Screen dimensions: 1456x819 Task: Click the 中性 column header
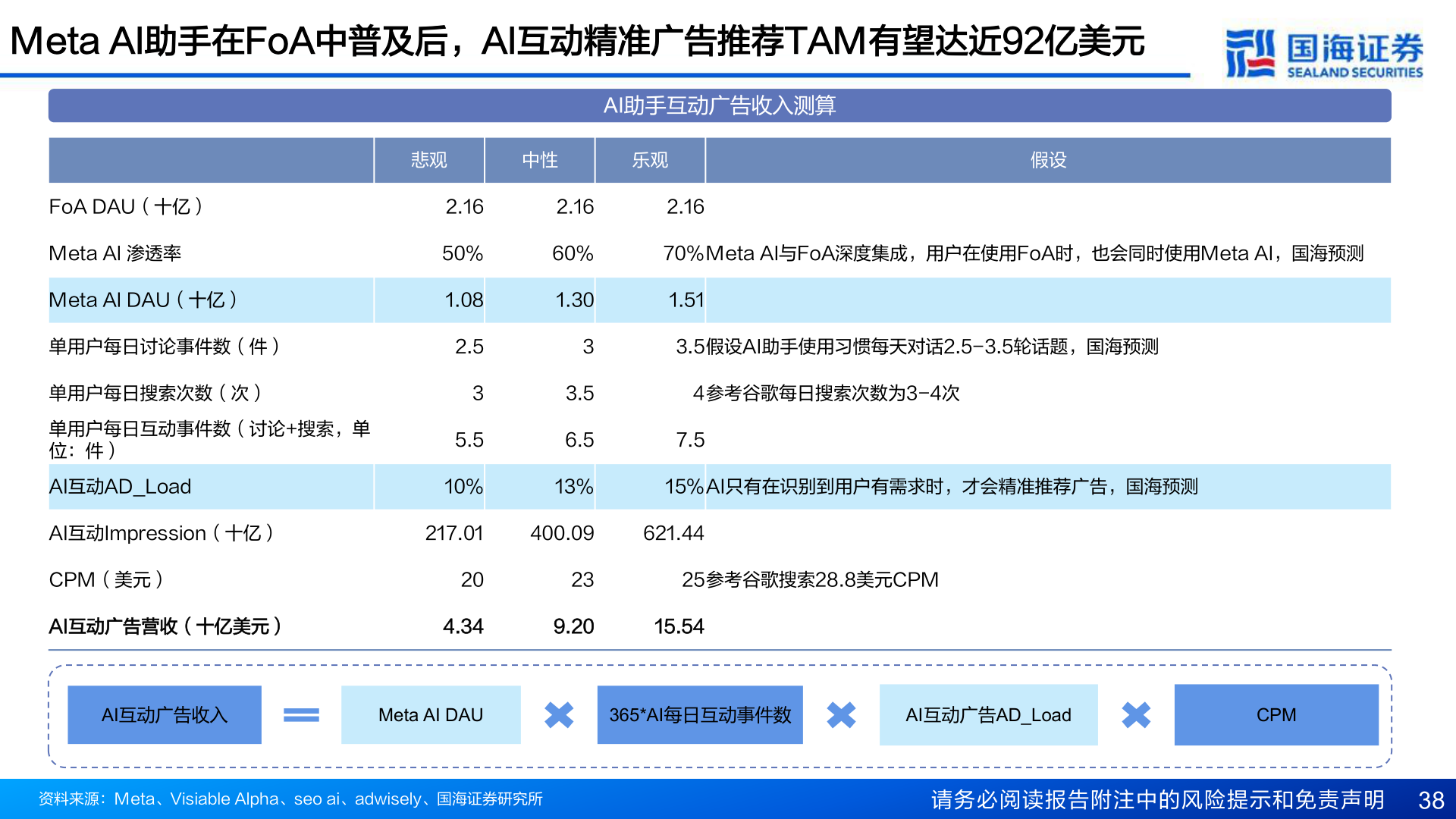coord(540,160)
